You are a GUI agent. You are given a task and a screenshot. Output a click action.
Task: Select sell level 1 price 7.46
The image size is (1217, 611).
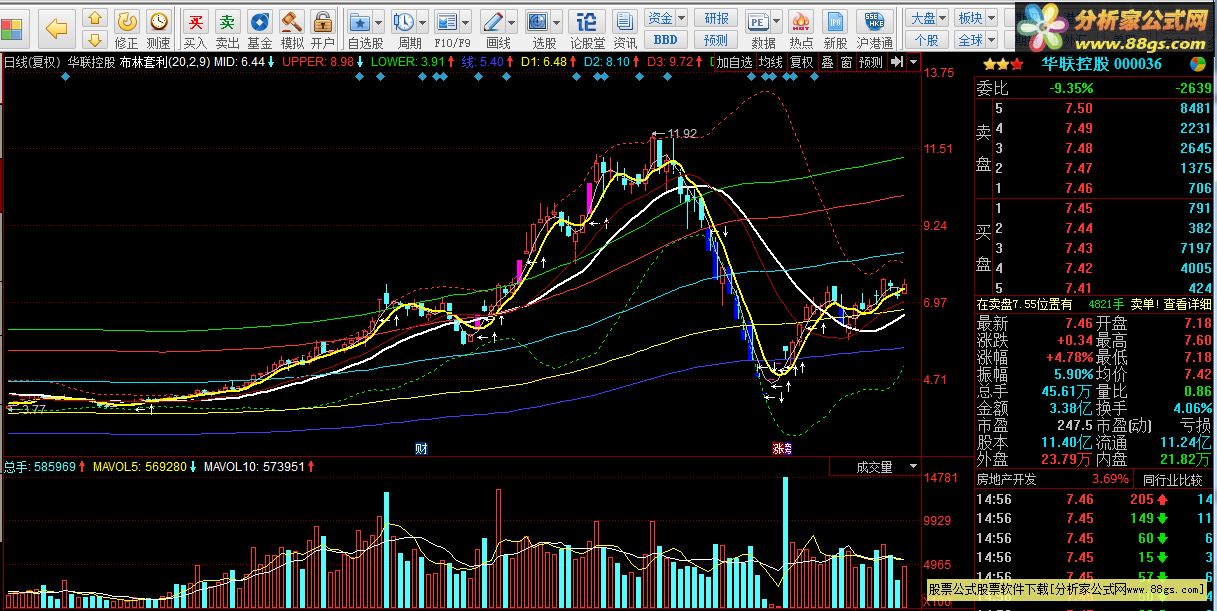click(x=1079, y=188)
